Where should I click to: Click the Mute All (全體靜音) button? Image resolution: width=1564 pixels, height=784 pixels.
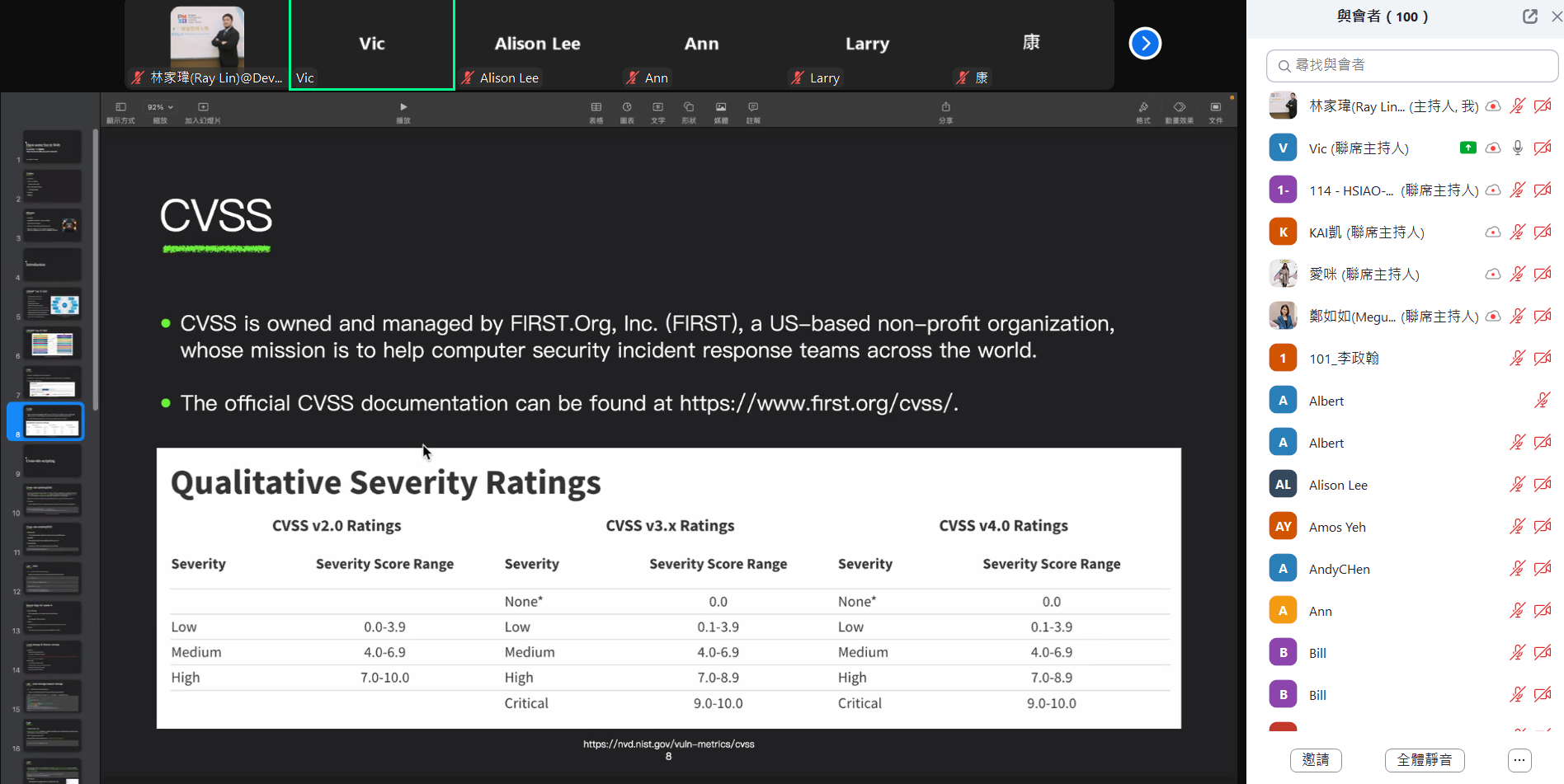[1425, 759]
